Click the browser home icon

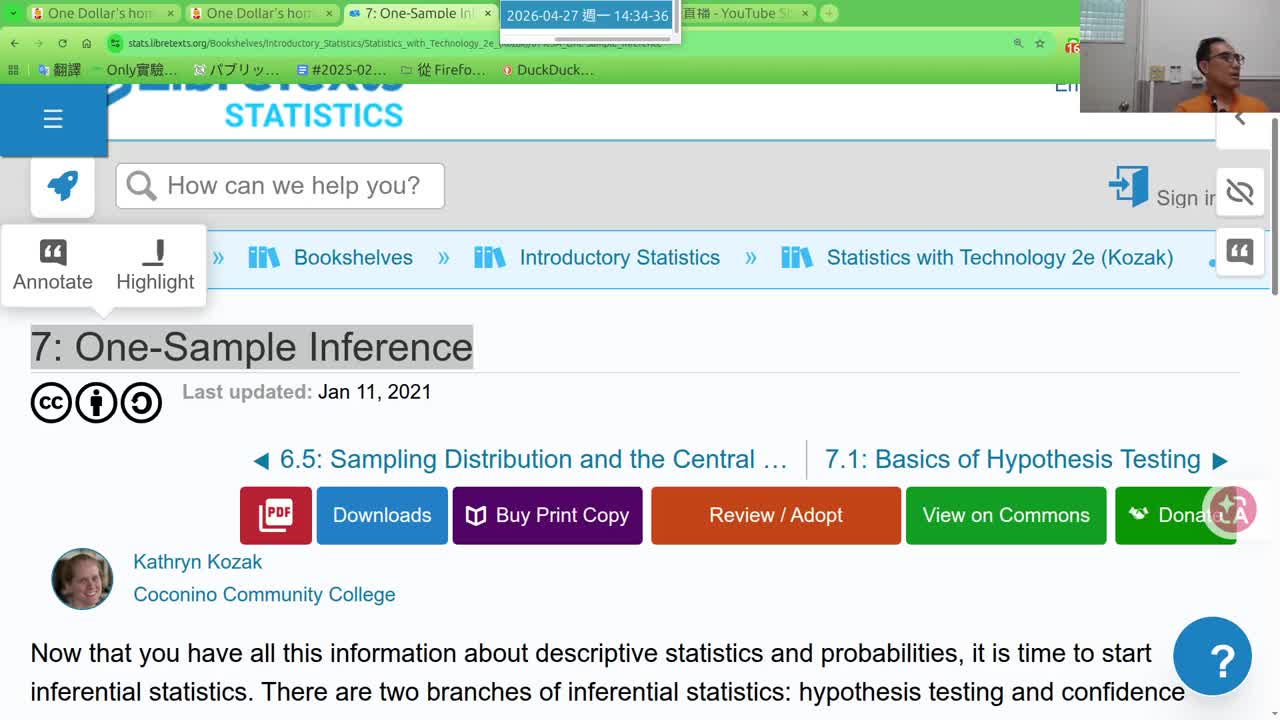pos(87,44)
